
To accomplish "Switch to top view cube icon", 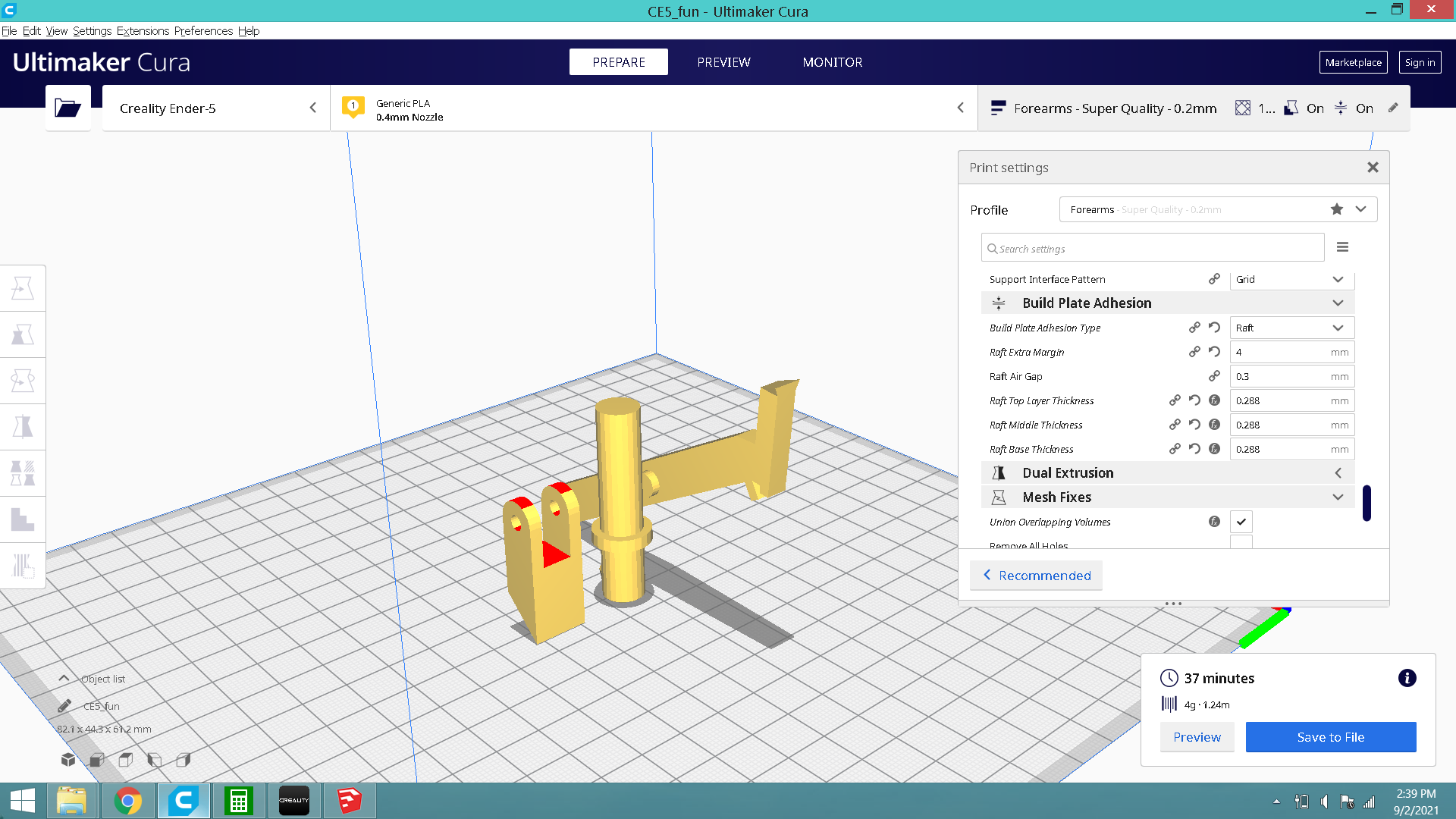I will [126, 759].
